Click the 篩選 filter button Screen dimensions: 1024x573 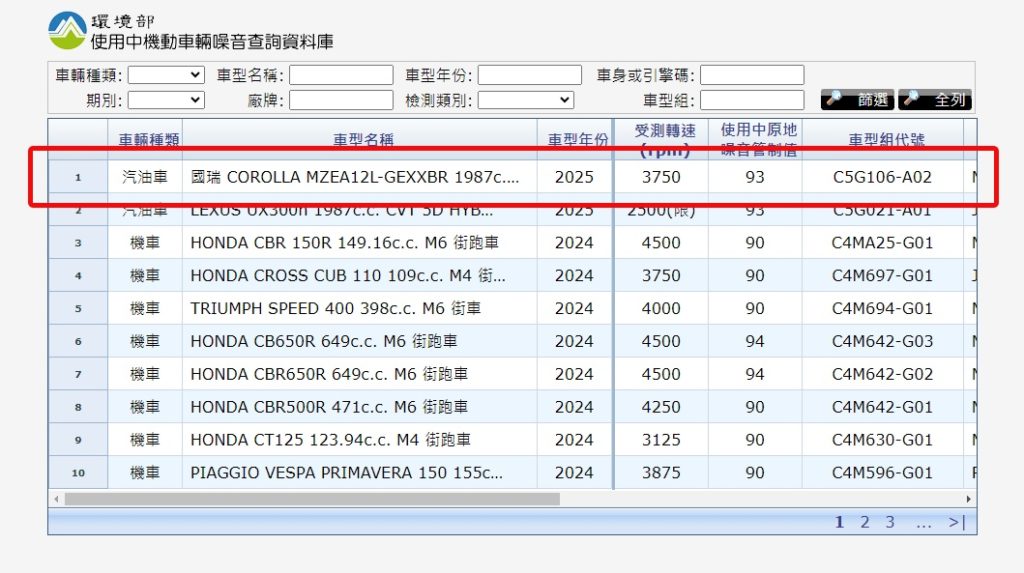click(857, 100)
